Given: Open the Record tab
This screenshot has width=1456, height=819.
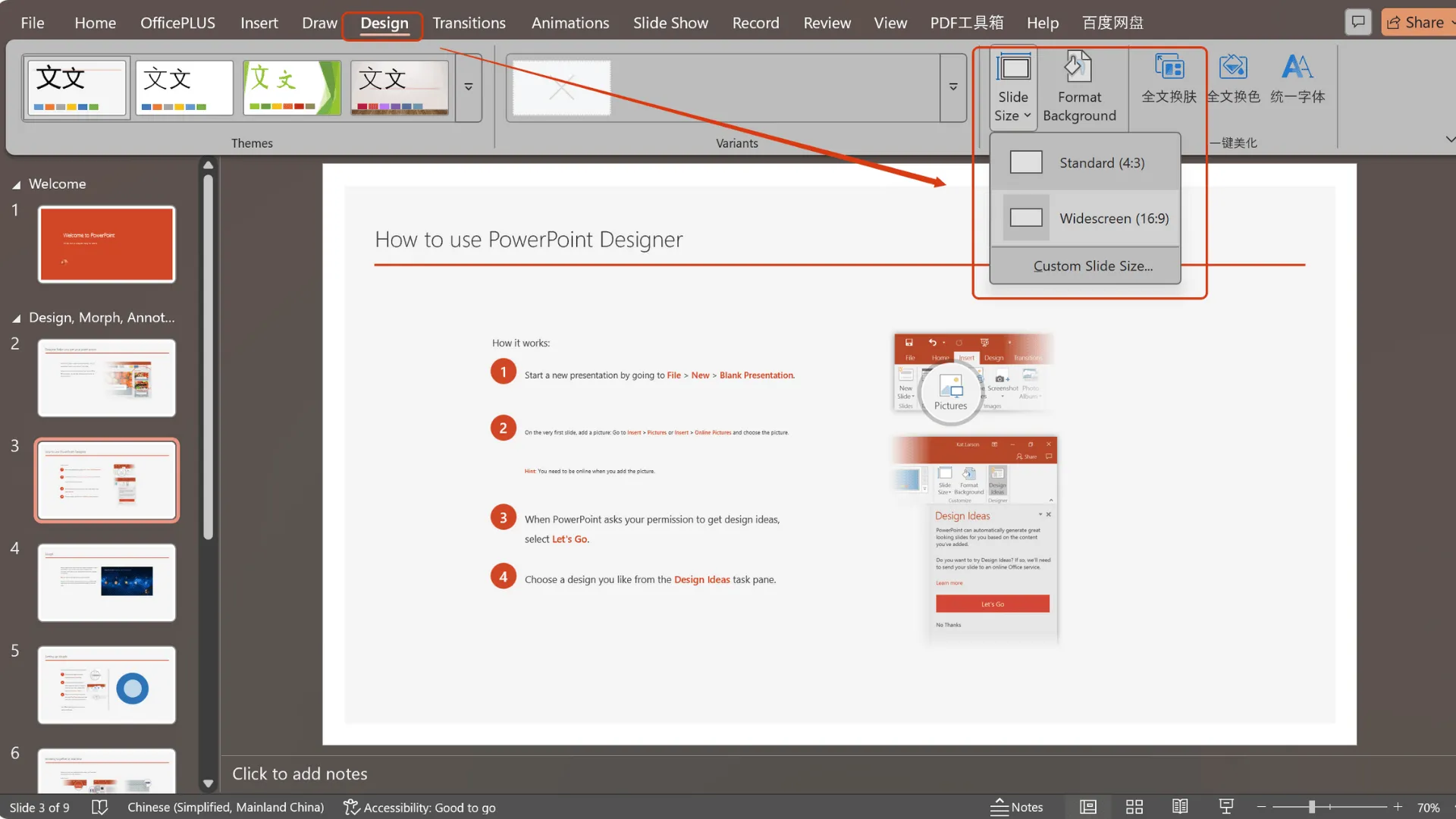Looking at the screenshot, I should tap(755, 23).
